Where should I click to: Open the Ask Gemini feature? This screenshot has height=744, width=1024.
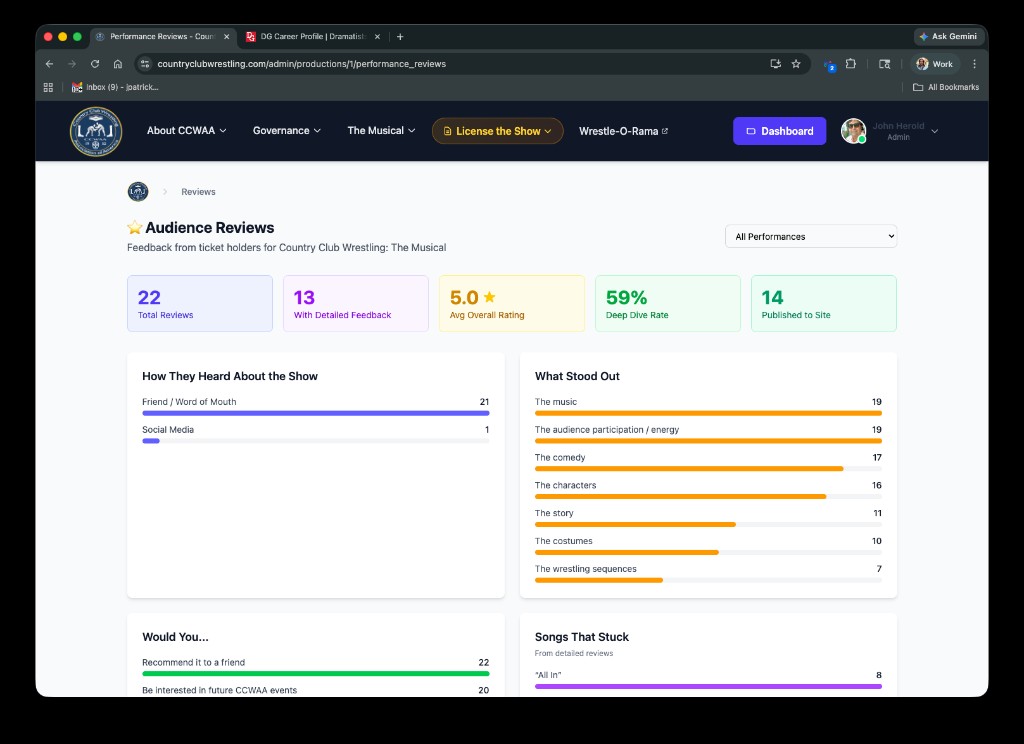tap(947, 36)
